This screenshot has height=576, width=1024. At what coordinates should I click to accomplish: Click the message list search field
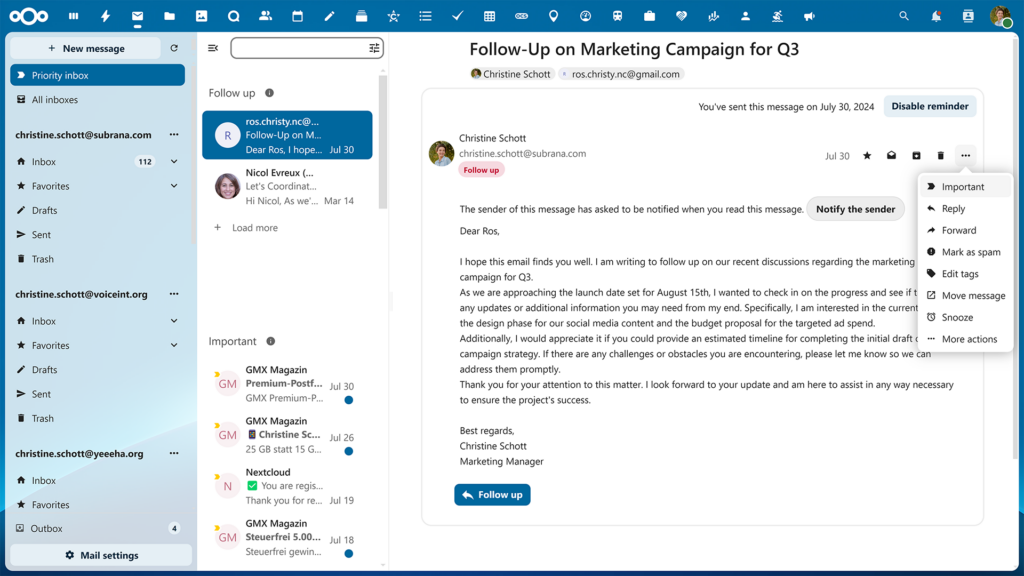(x=300, y=47)
